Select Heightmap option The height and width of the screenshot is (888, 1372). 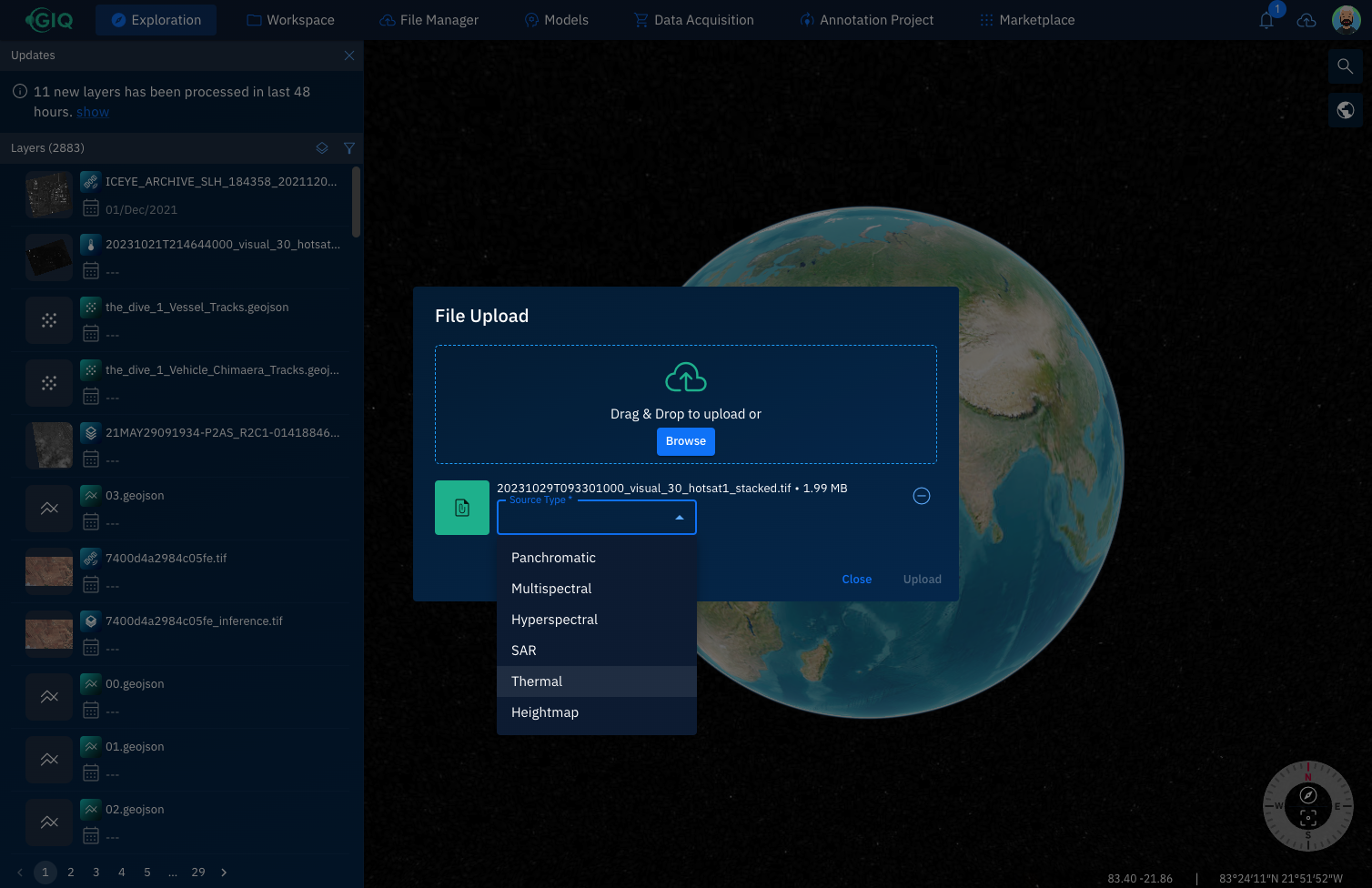point(597,712)
